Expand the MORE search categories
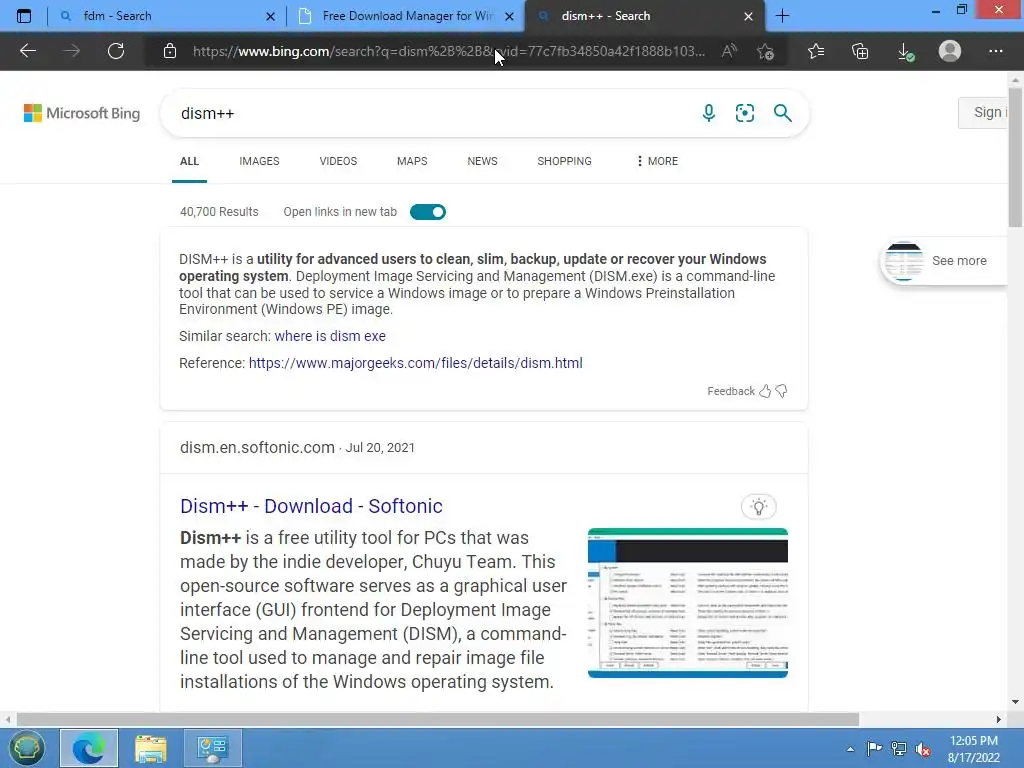 coord(657,161)
